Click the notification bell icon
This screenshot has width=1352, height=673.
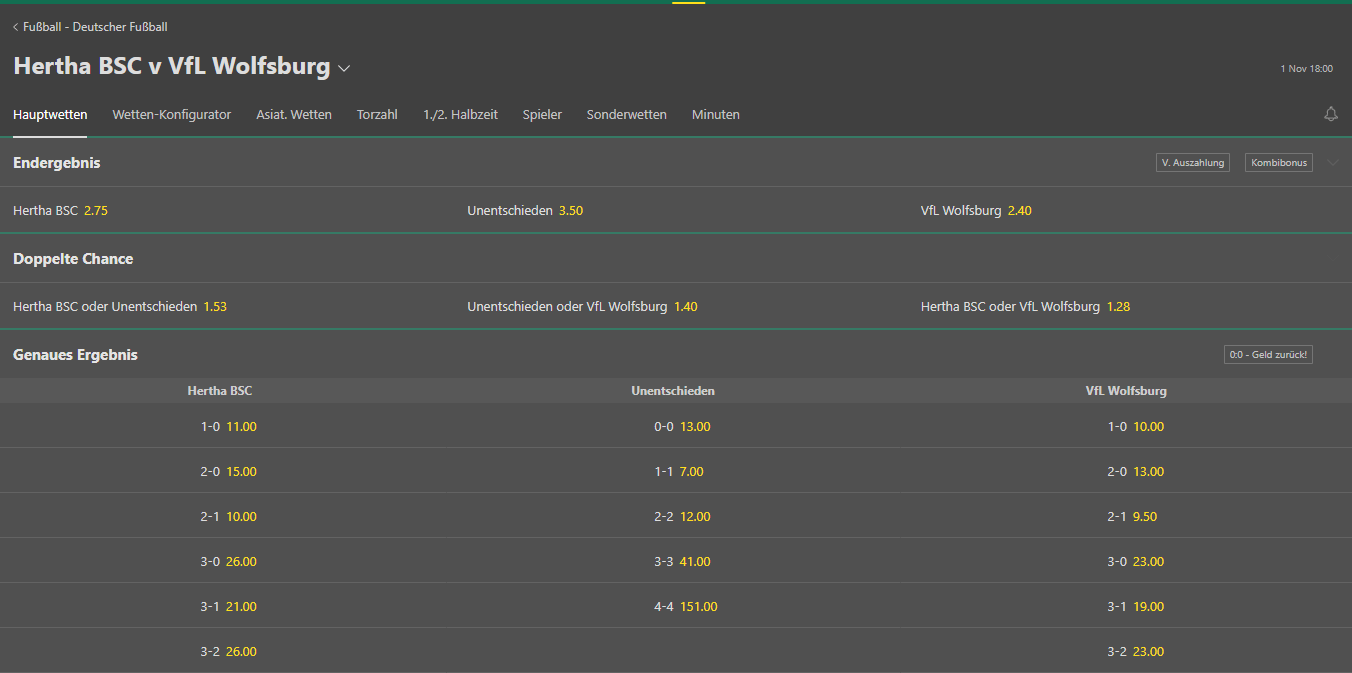pos(1330,114)
